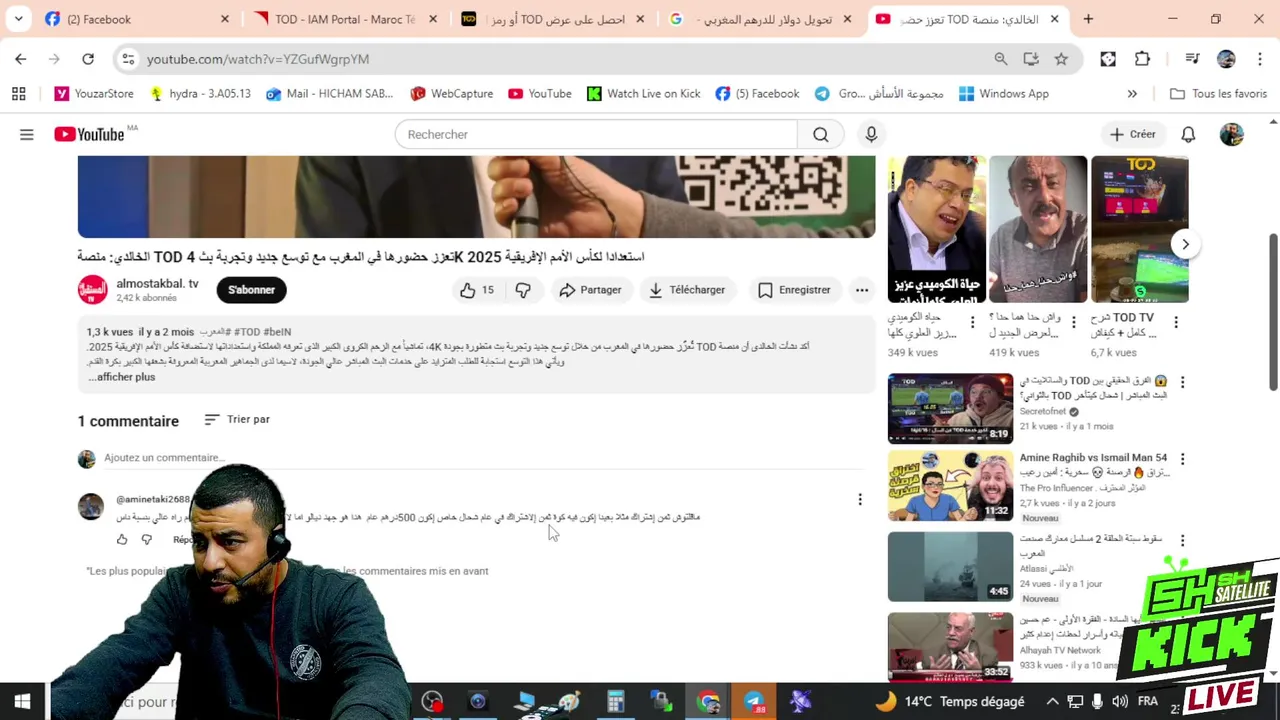
Task: Open the taskbar volume icon
Action: click(x=1119, y=702)
